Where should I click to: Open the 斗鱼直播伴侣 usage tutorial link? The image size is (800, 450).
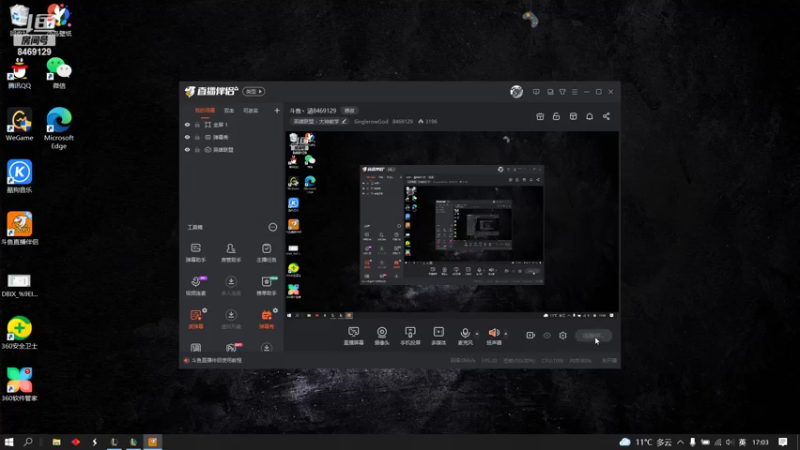point(216,360)
